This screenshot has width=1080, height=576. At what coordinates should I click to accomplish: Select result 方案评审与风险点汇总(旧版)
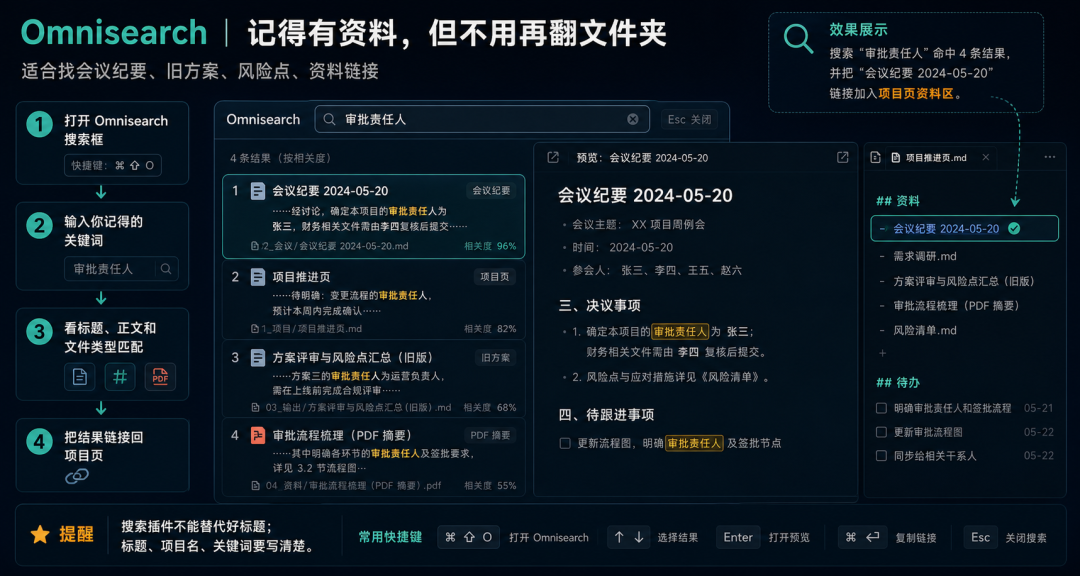pyautogui.click(x=373, y=378)
